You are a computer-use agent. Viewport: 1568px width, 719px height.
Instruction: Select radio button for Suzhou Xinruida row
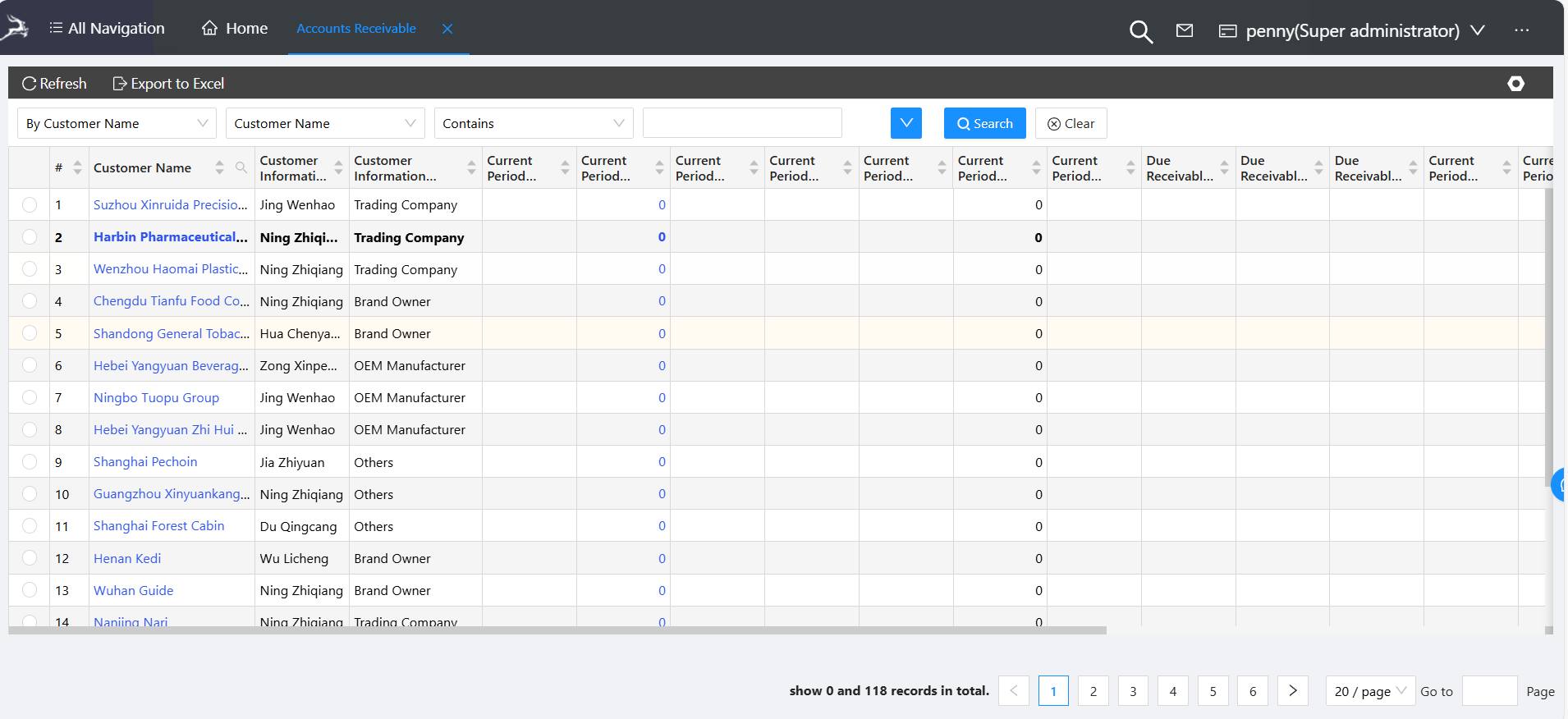tap(30, 205)
